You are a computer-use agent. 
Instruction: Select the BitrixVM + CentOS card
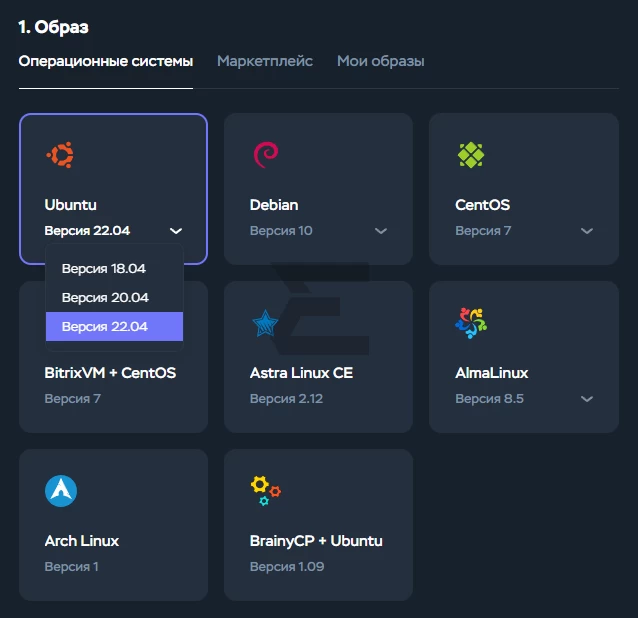pyautogui.click(x=114, y=357)
